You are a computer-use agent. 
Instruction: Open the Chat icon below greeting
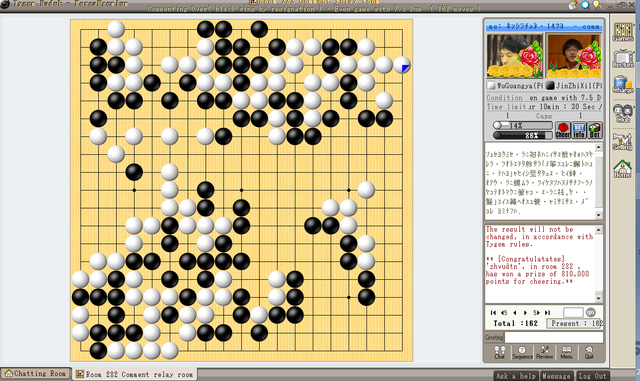(500, 352)
